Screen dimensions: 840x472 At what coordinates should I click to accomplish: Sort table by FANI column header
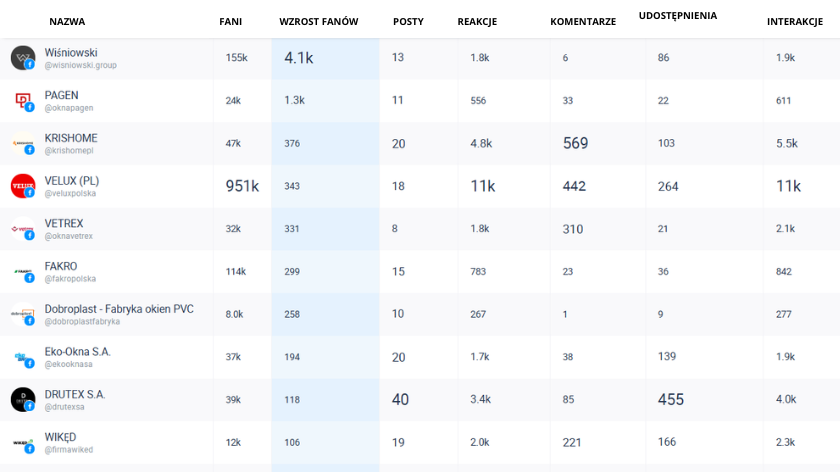(x=230, y=21)
